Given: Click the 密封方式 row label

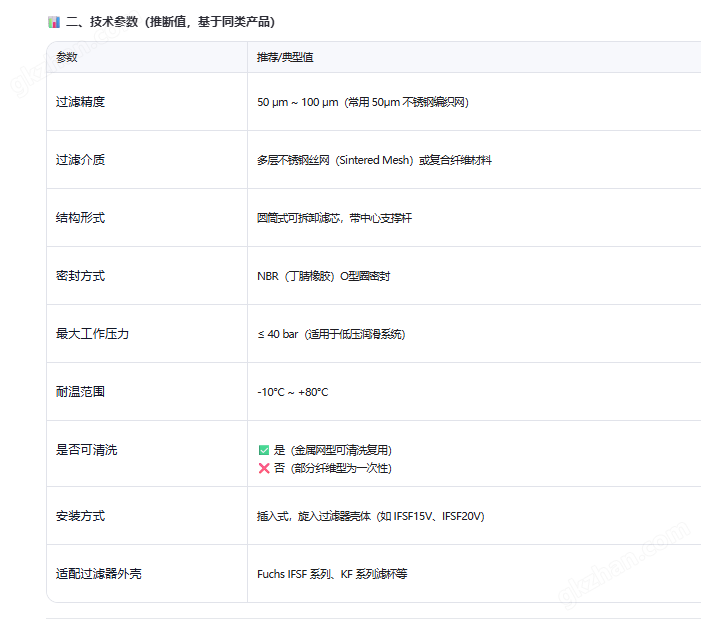Looking at the screenshot, I should coord(80,276).
